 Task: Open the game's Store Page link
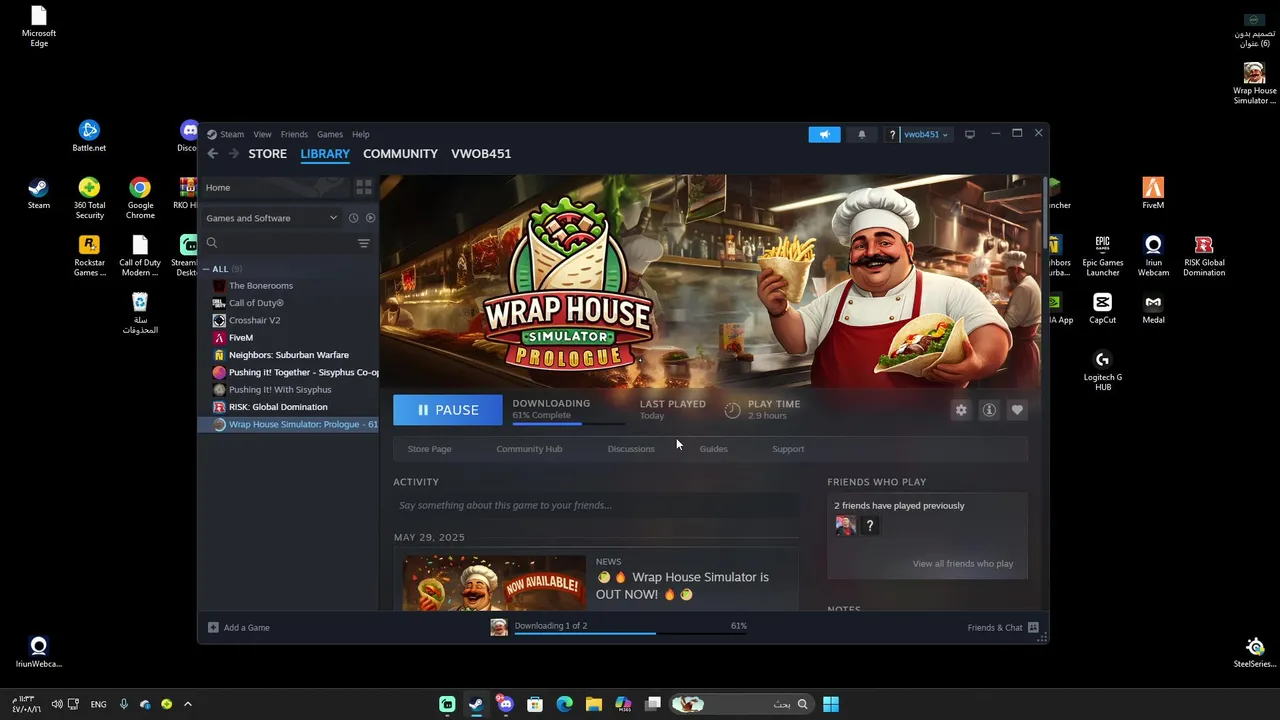pyautogui.click(x=429, y=449)
